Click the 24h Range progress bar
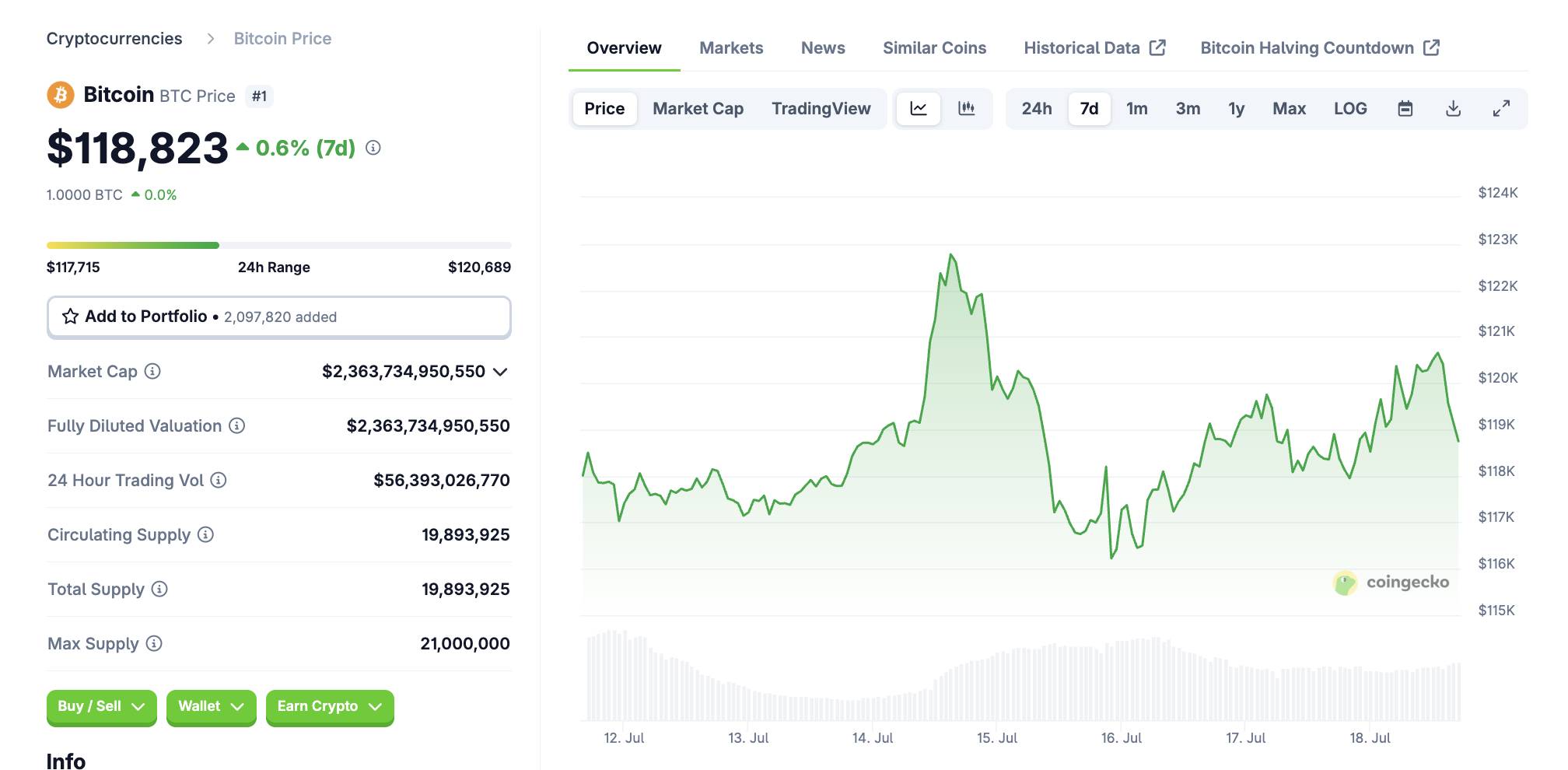This screenshot has height=770, width=1568. tap(278, 245)
